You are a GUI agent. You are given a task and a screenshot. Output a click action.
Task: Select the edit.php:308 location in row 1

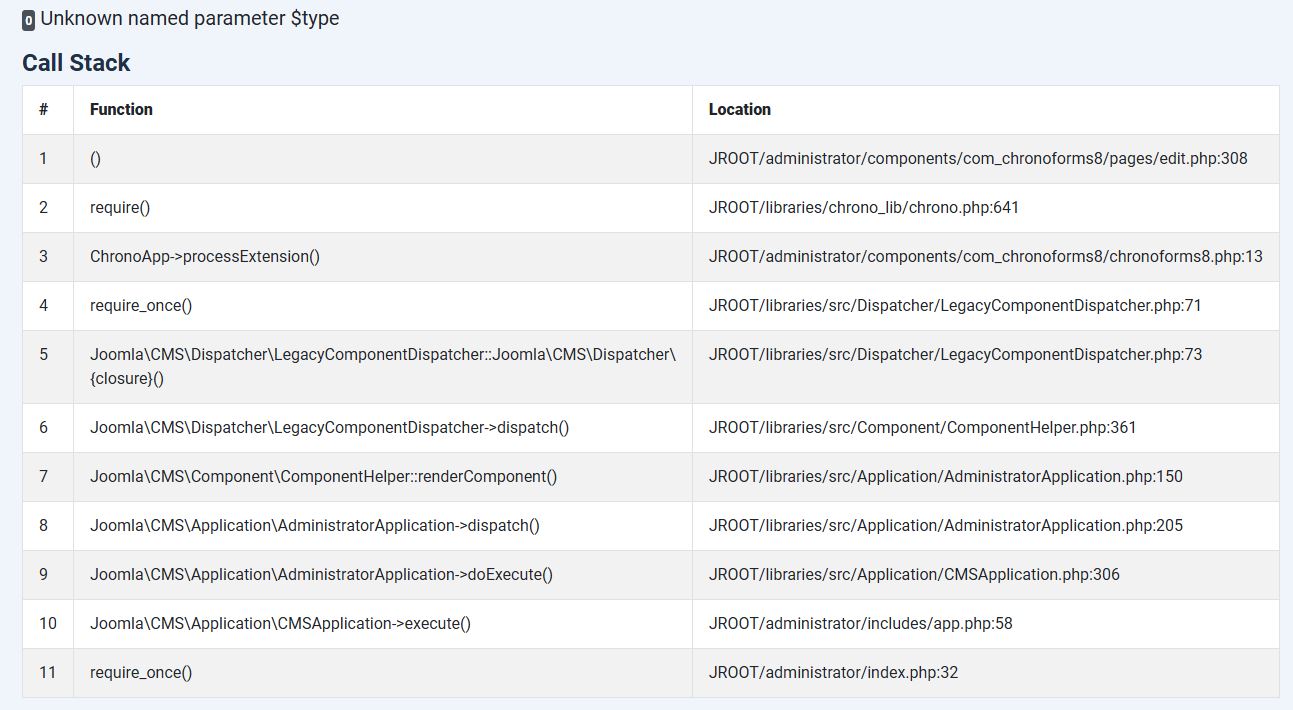pos(977,158)
